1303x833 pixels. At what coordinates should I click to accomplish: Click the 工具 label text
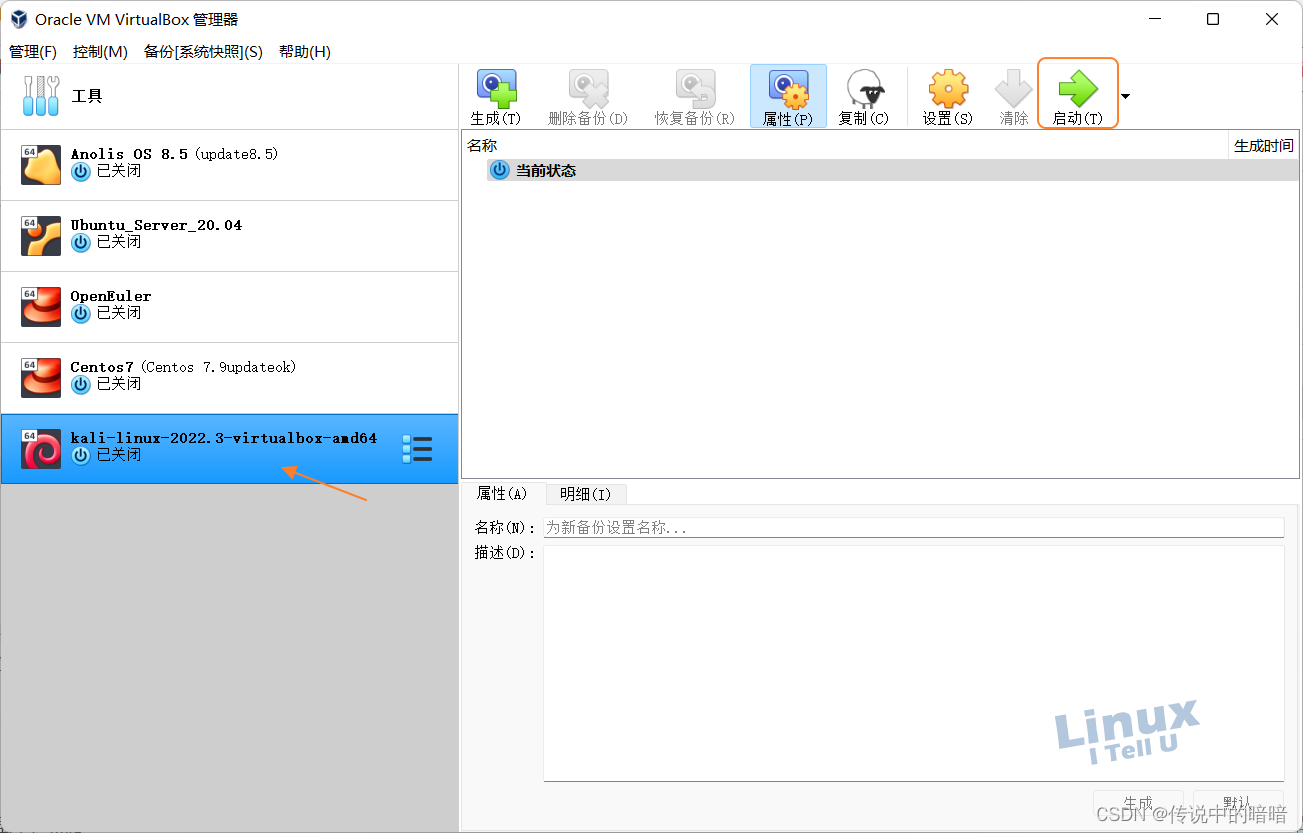coord(87,96)
